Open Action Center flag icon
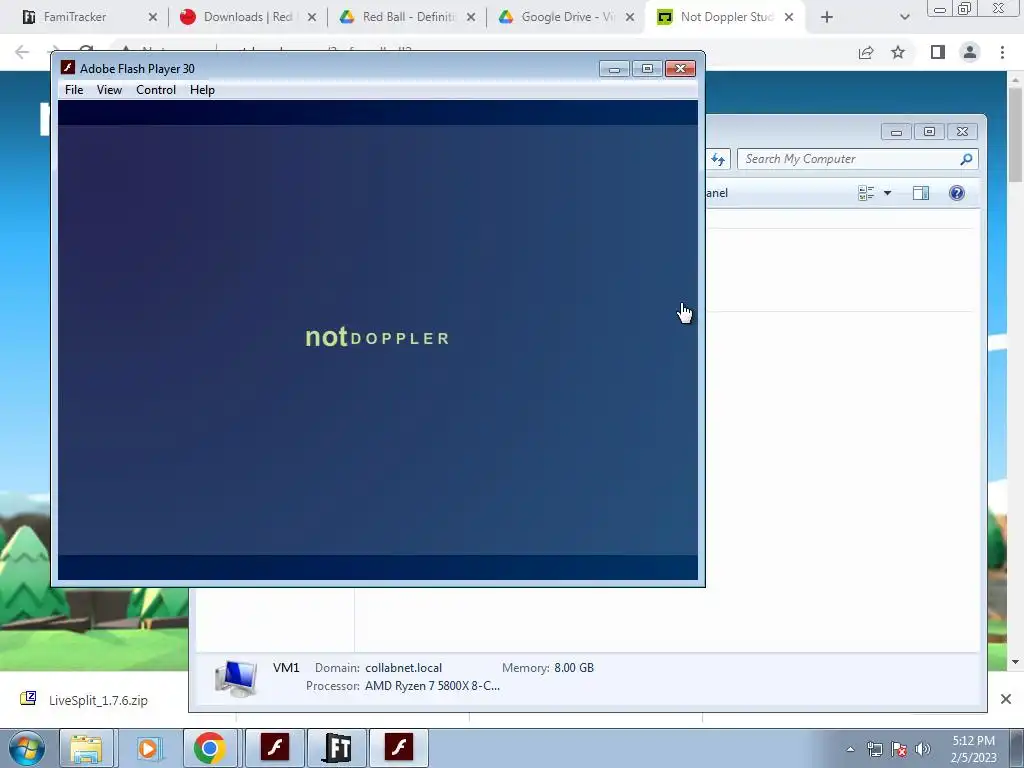1024x768 pixels. pos(899,749)
